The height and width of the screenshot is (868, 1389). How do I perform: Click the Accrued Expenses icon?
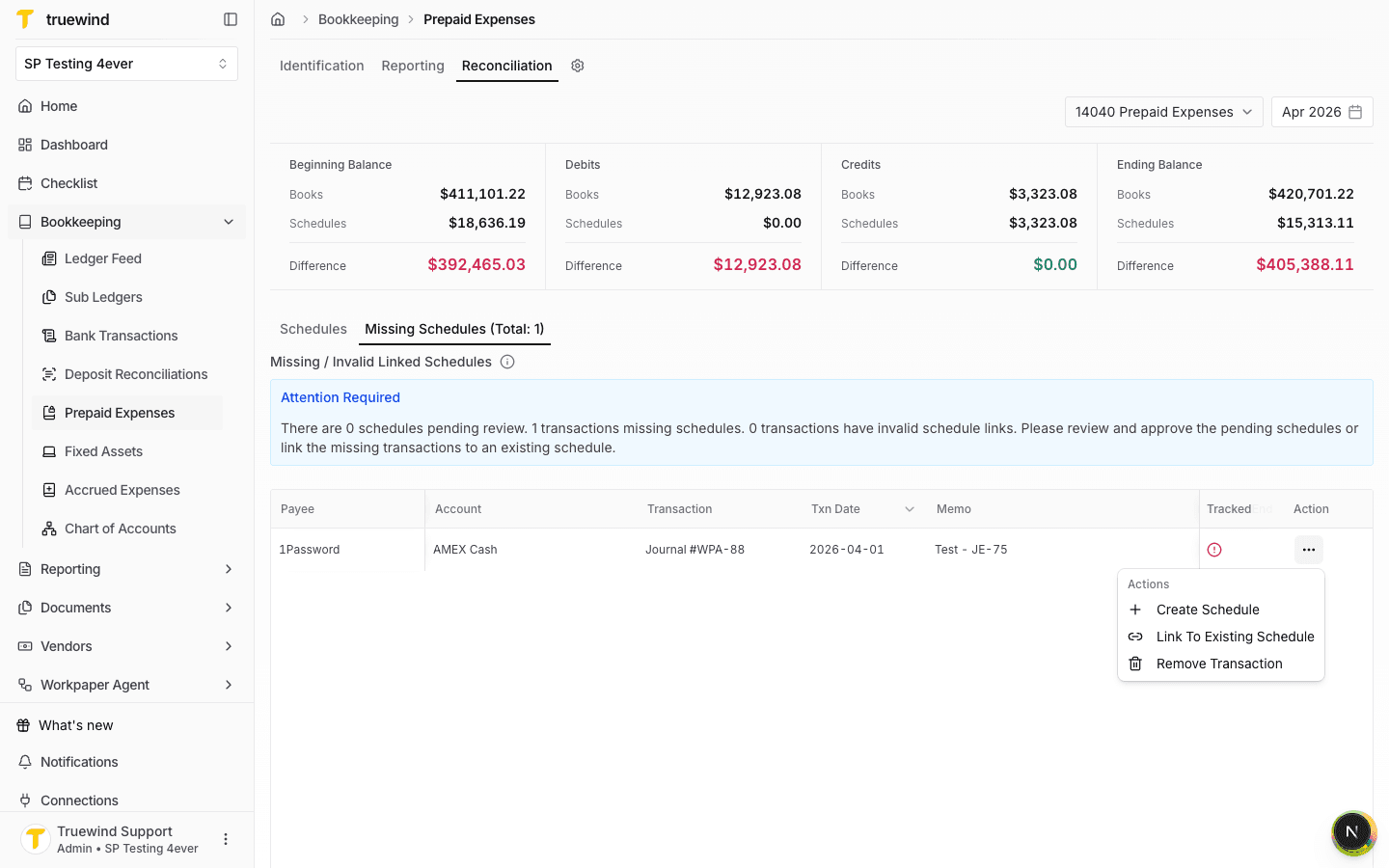coord(49,490)
